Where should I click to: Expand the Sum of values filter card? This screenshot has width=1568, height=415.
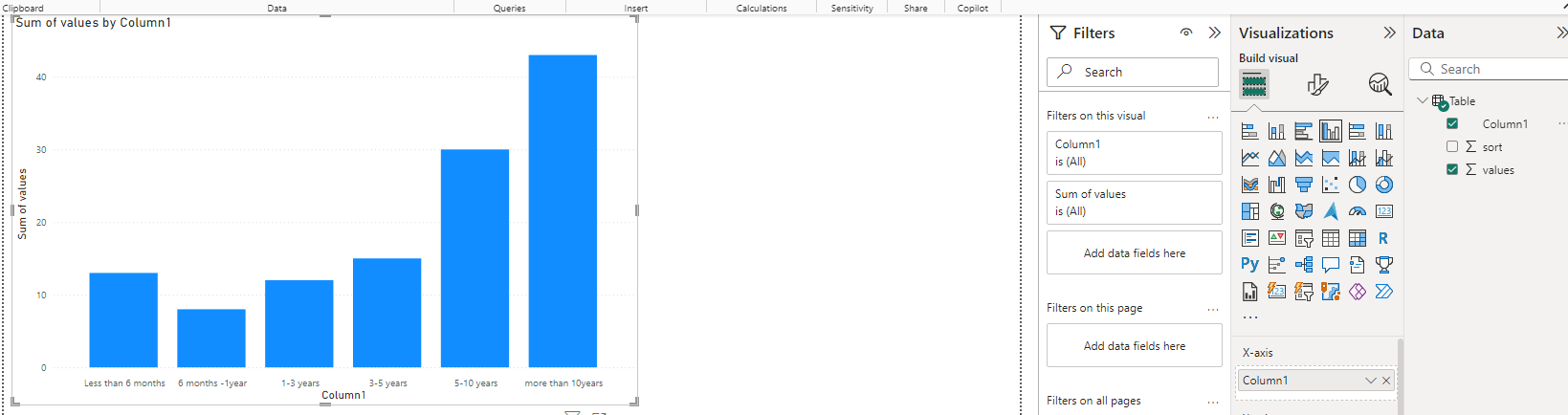(x=1135, y=203)
